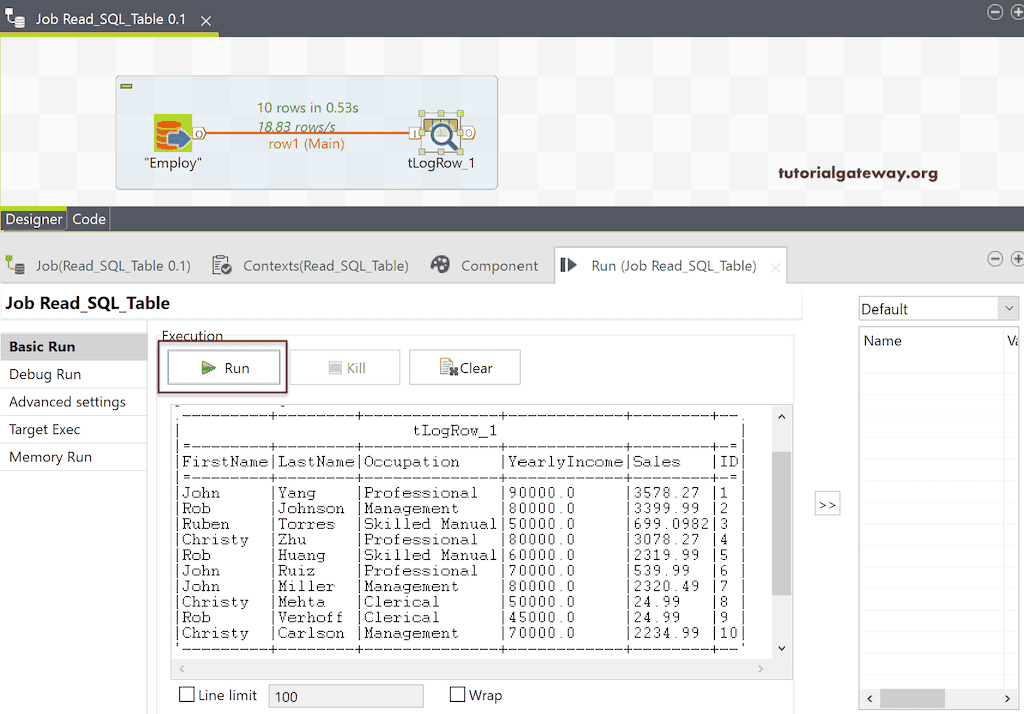
Task: Click the tLogRow_1 title in console output
Action: tap(455, 430)
